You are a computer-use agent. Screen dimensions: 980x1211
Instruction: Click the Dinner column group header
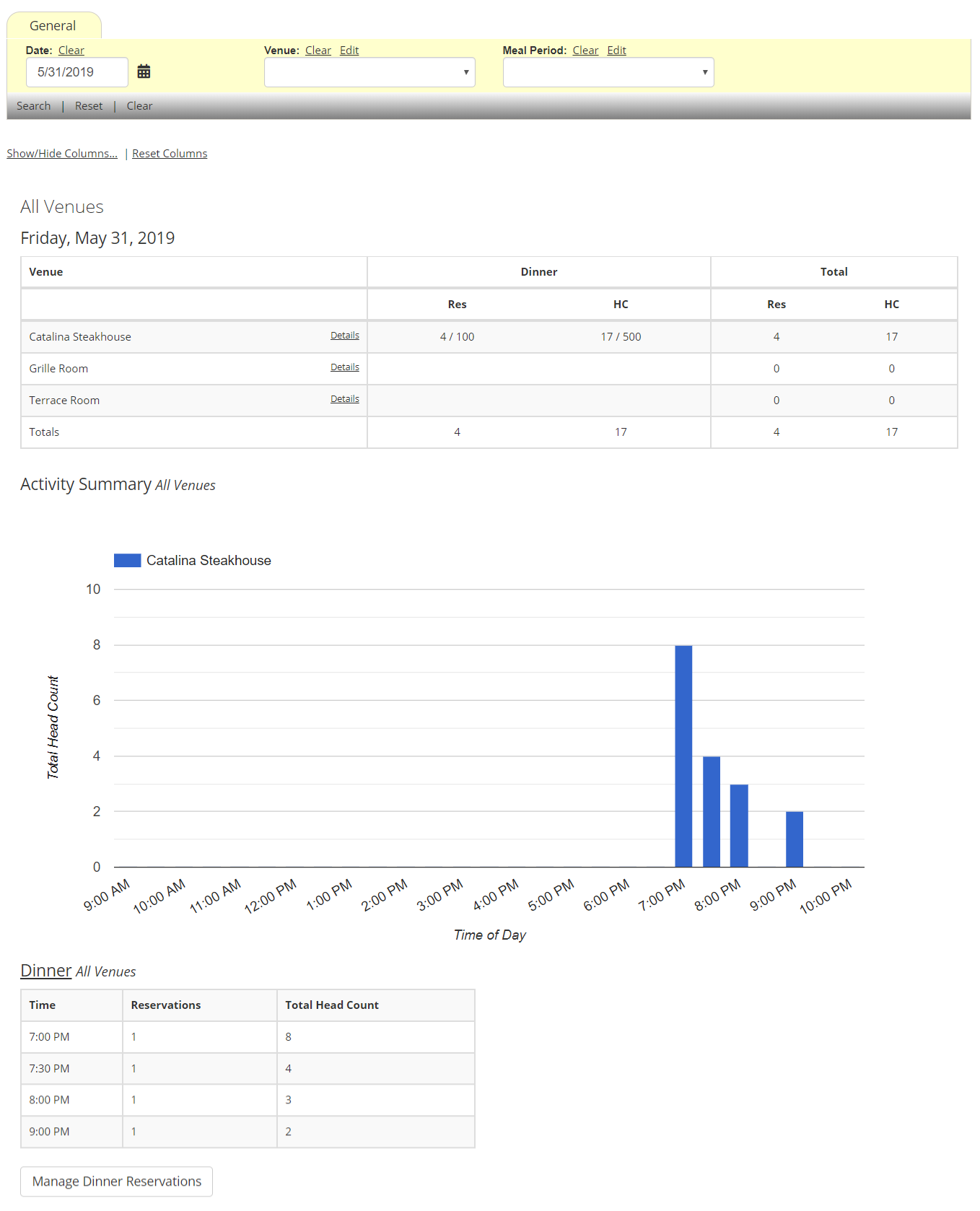click(539, 272)
